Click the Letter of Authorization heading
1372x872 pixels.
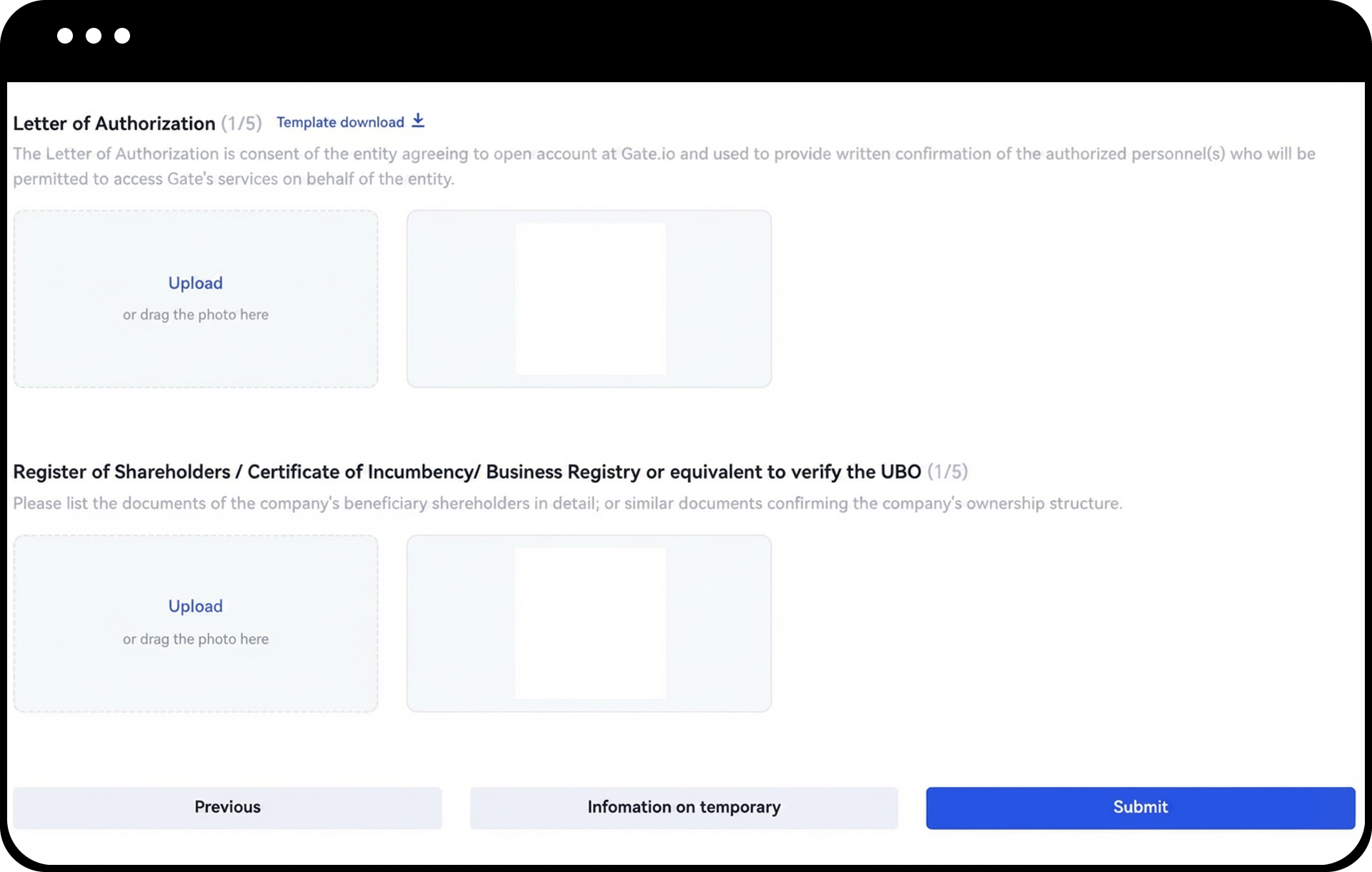click(114, 124)
